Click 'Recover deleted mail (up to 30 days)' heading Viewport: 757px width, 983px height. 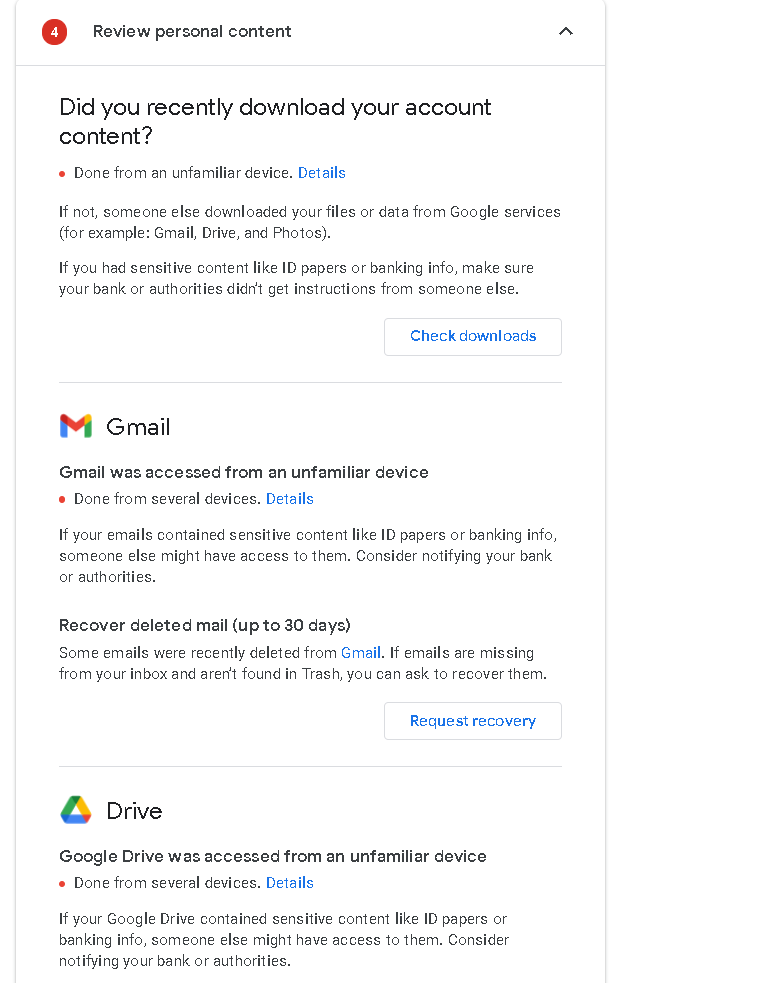(x=205, y=625)
